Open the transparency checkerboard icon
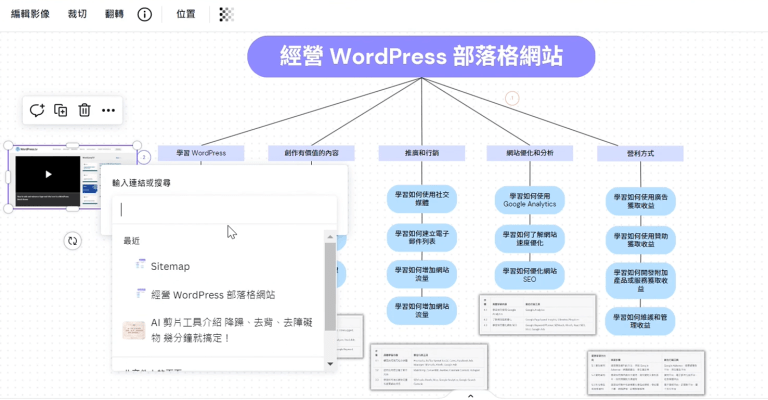This screenshot has height=400, width=768. pyautogui.click(x=226, y=14)
